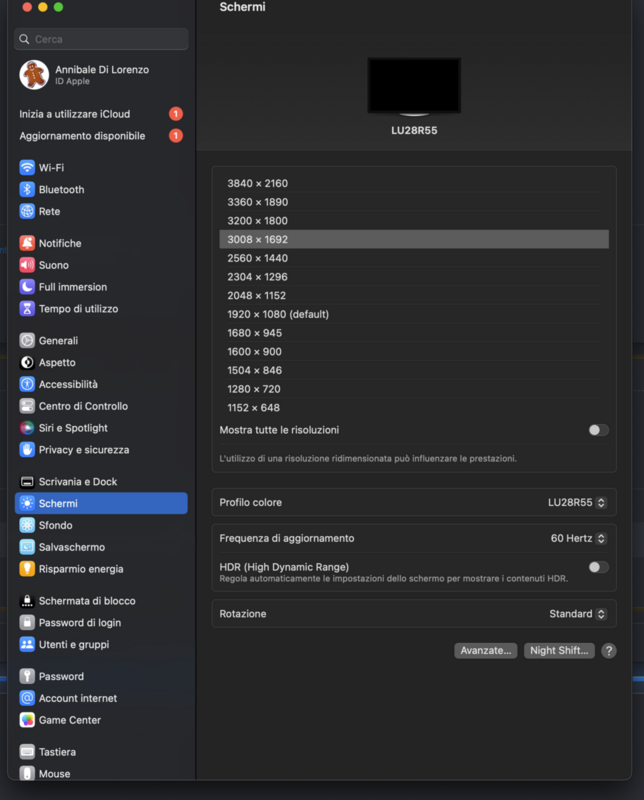The height and width of the screenshot is (800, 644).
Task: Open the Profilo colore LU28R55 dropdown
Action: (577, 502)
